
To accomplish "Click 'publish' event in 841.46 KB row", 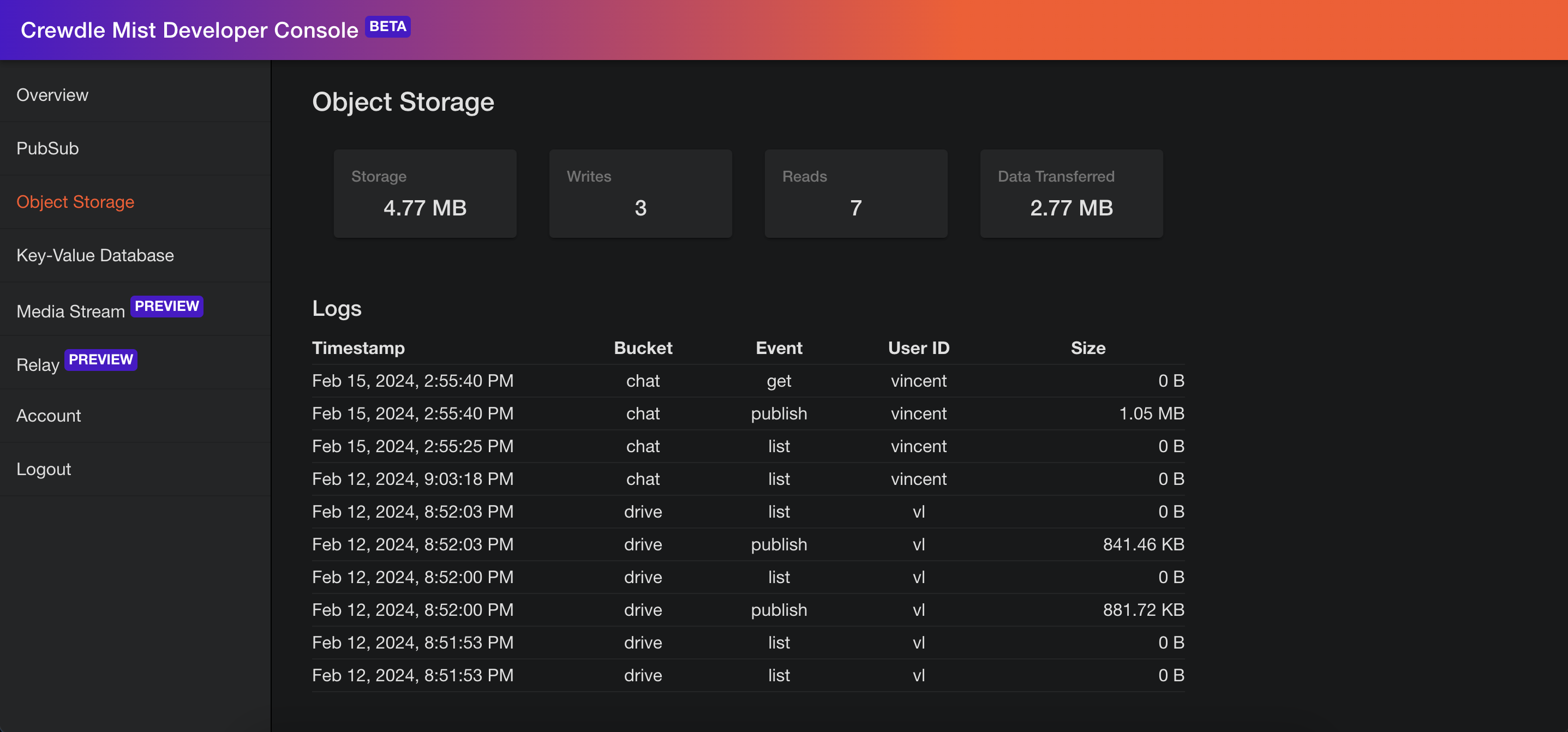I will [779, 544].
